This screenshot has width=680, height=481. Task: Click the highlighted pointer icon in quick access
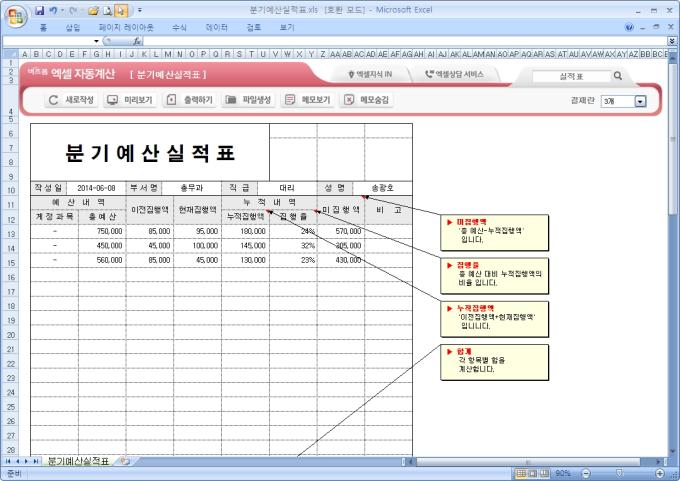[121, 10]
